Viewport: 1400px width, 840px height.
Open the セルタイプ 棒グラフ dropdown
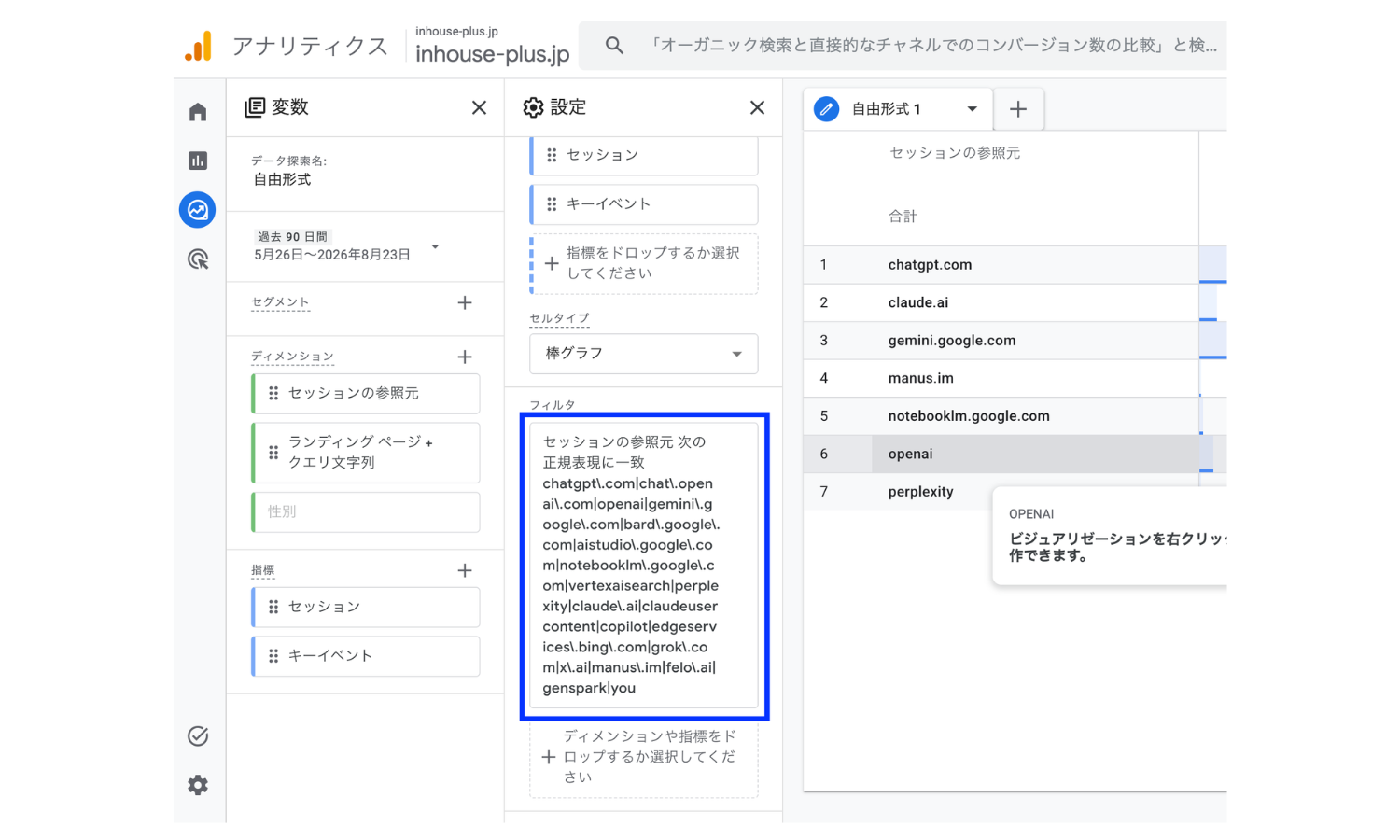point(644,354)
